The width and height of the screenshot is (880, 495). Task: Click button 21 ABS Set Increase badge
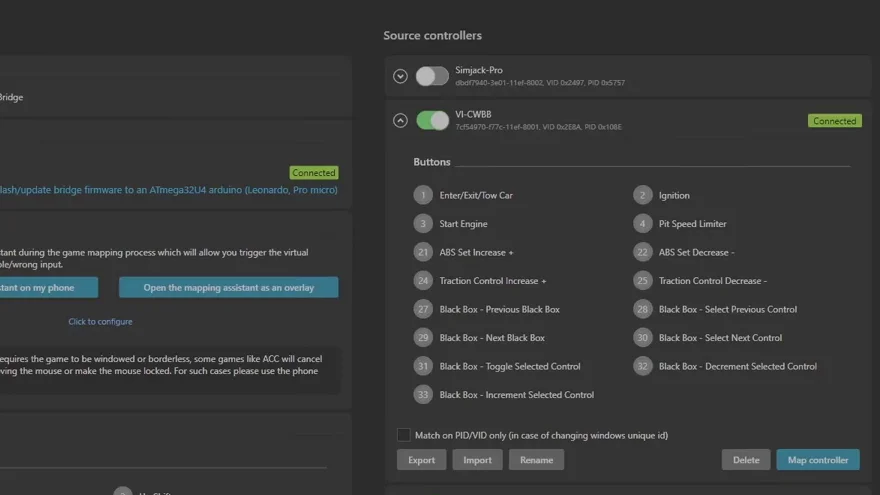(x=423, y=252)
